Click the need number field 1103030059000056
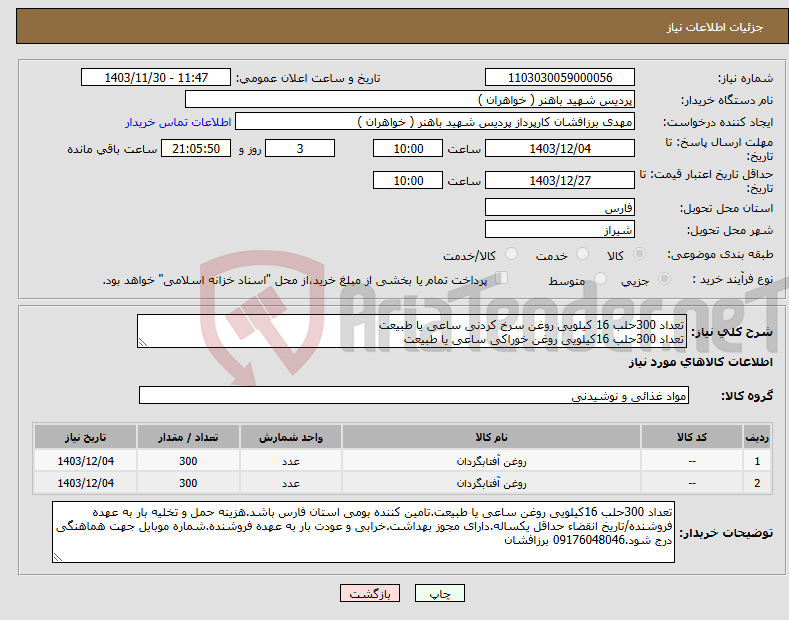The width and height of the screenshot is (789, 620). pyautogui.click(x=560, y=78)
